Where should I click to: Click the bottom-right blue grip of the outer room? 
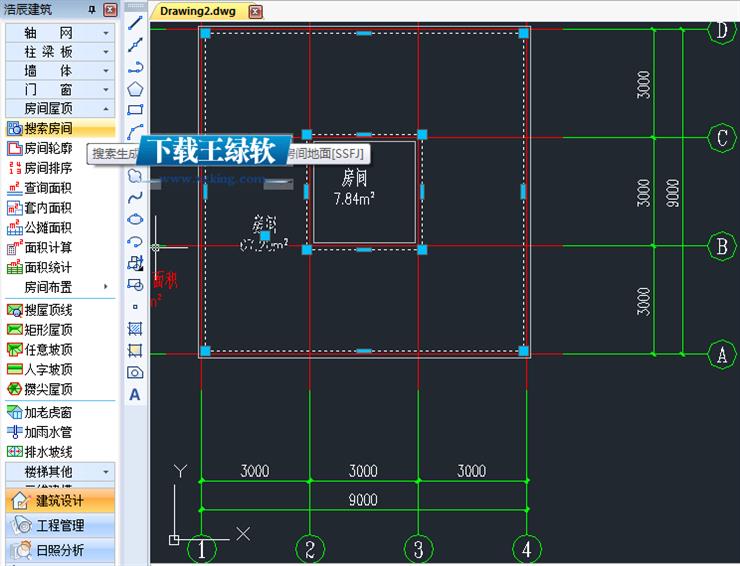click(x=523, y=351)
